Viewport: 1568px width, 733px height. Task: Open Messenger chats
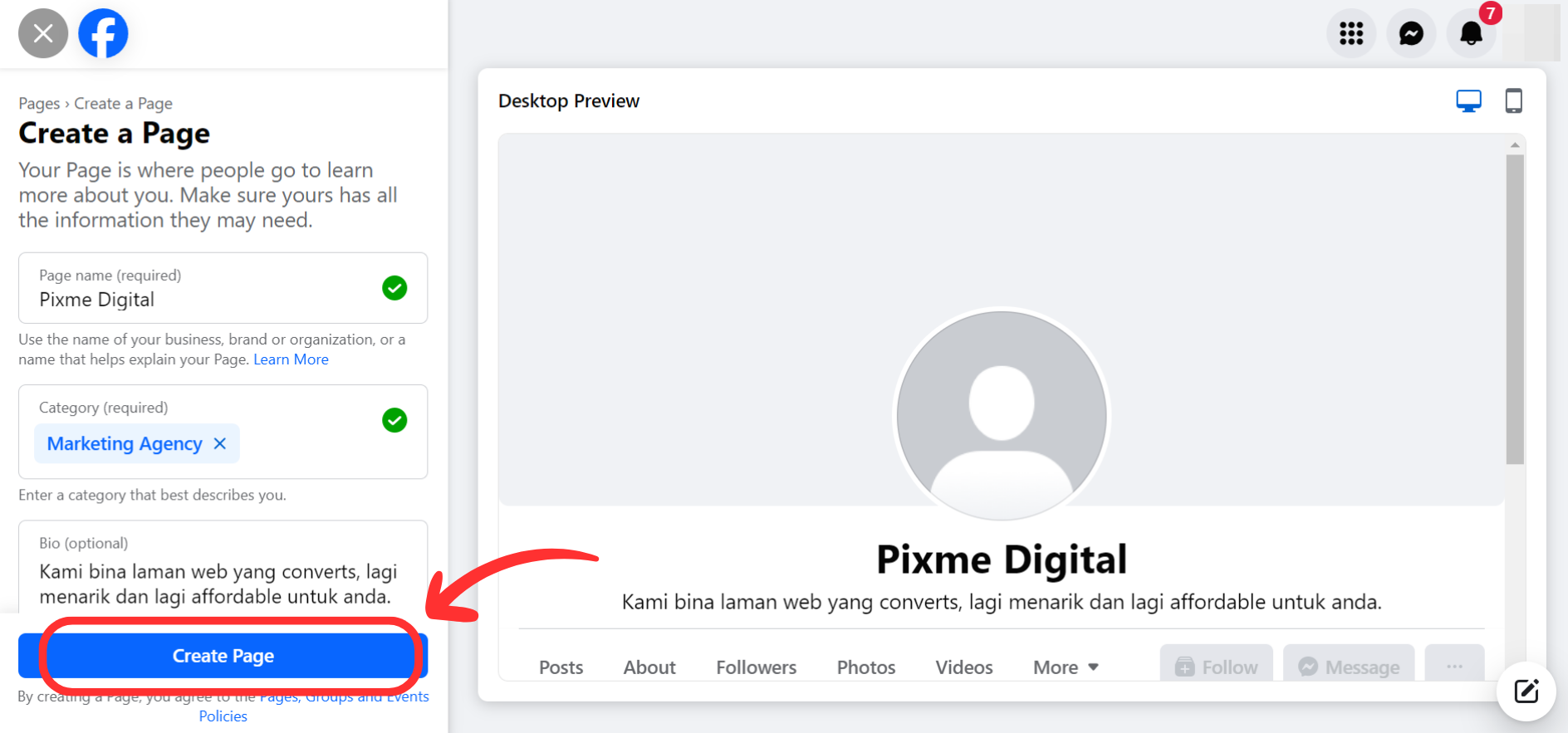[1411, 33]
